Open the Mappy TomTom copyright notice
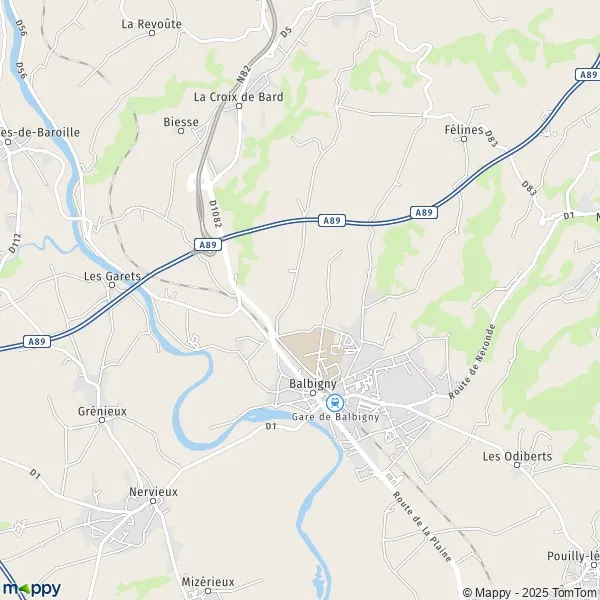Image resolution: width=600 pixels, height=600 pixels. point(531,593)
